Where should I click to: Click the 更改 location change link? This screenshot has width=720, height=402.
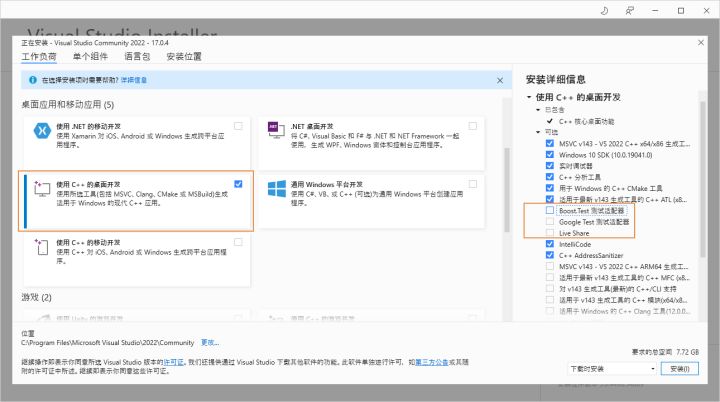tap(209, 343)
